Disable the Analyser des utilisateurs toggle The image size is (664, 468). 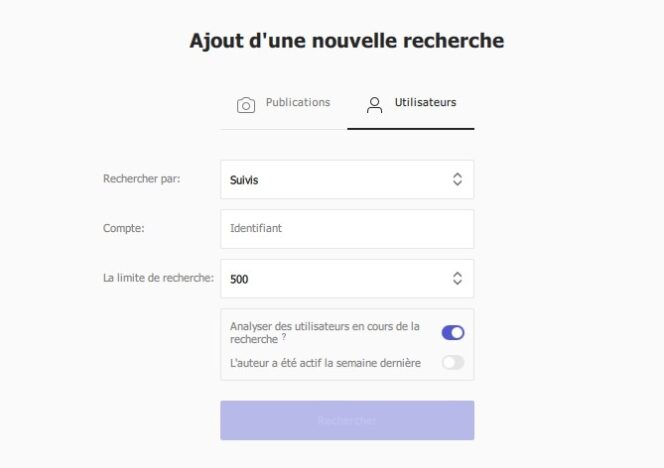tap(453, 333)
